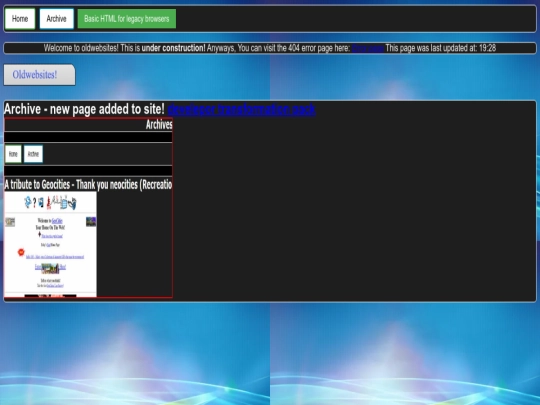The height and width of the screenshot is (405, 540).
Task: Click the blue swirl icon in Geocities preview
Action: coord(28,202)
